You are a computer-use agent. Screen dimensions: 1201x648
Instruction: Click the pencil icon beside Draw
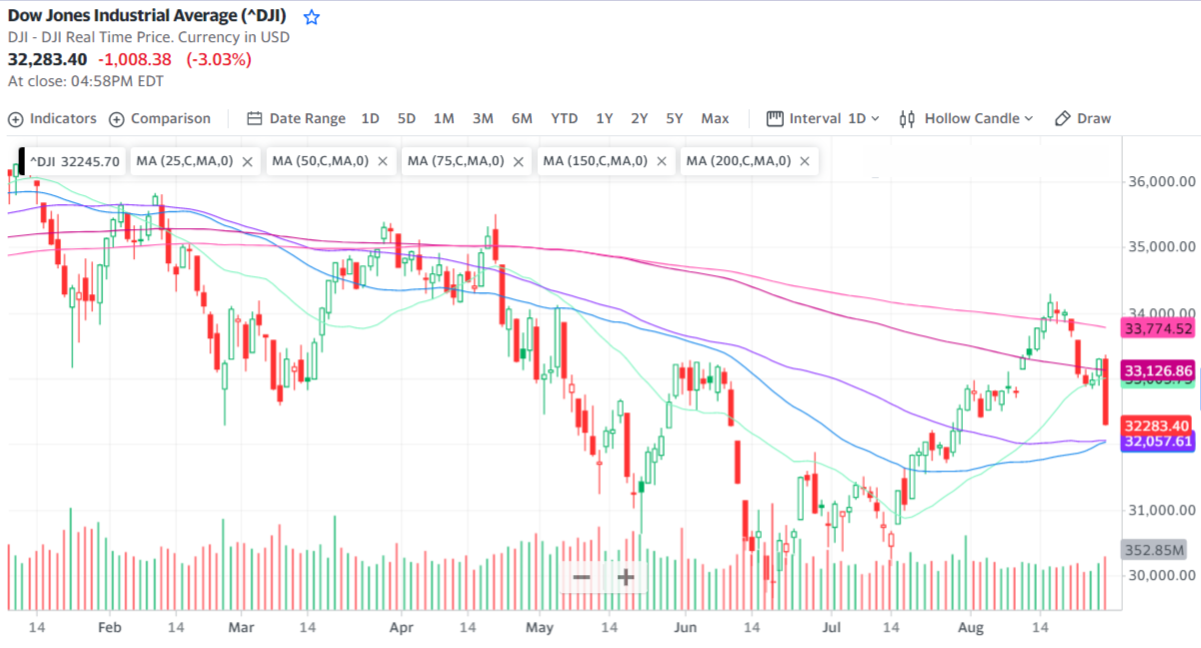point(1062,118)
